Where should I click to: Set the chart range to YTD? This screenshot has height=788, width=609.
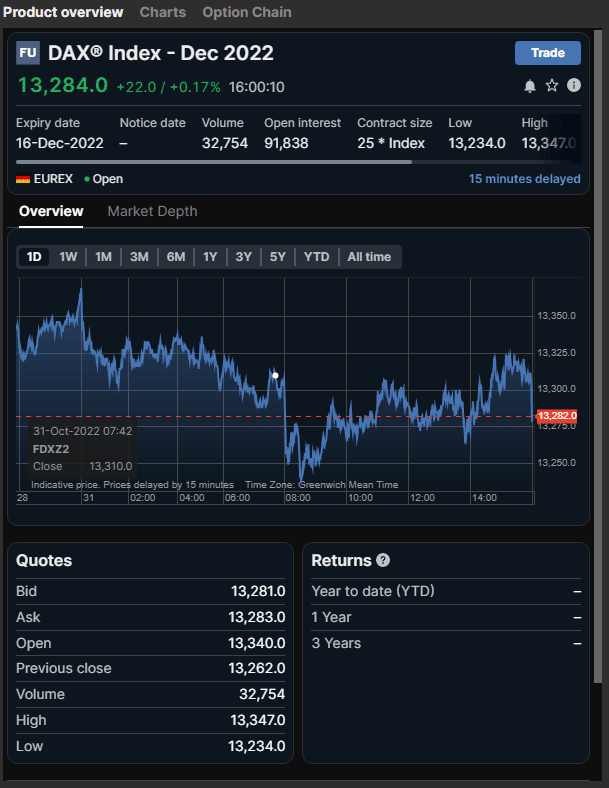click(x=316, y=257)
